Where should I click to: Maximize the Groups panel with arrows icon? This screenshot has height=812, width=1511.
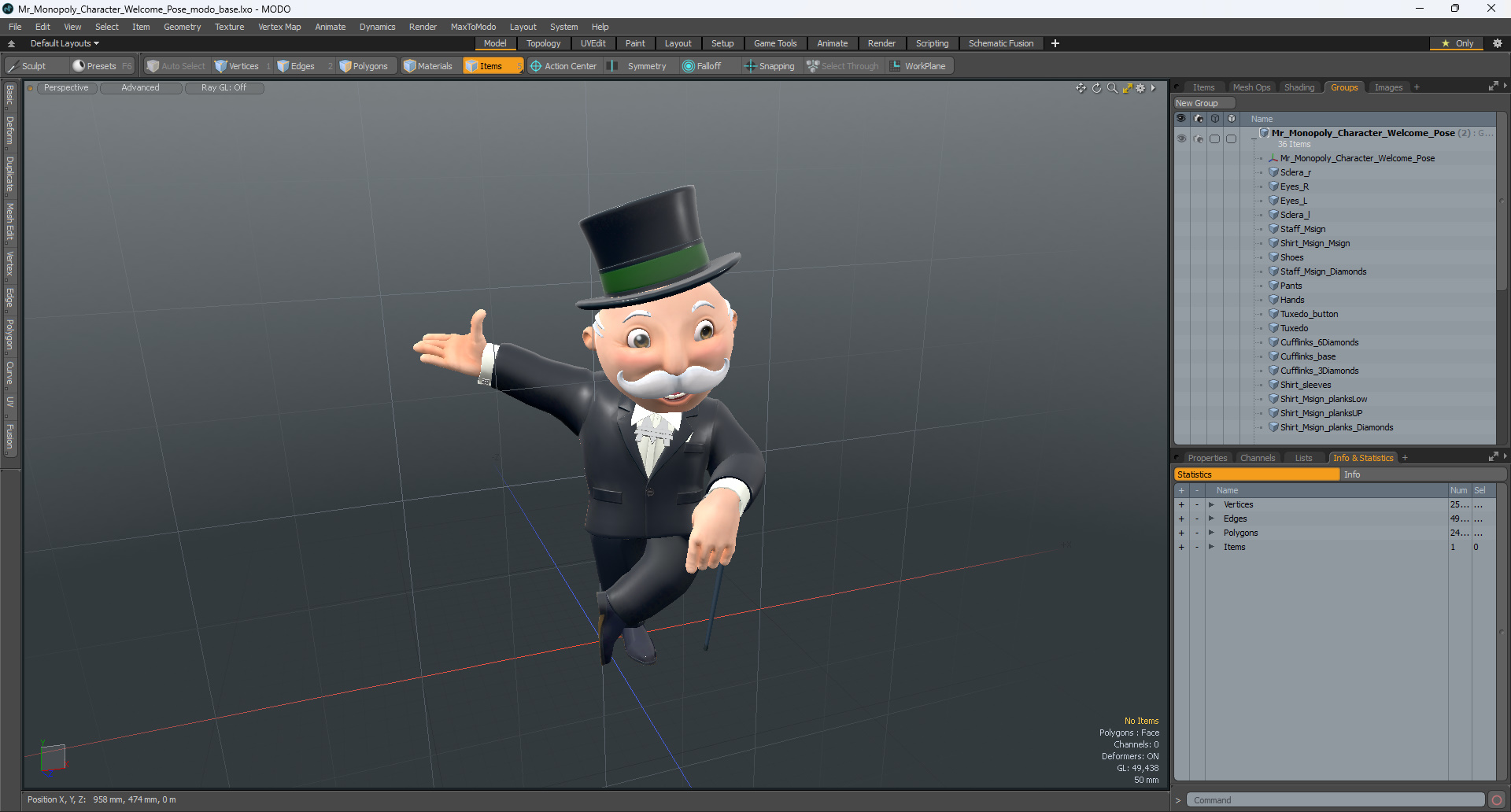[x=1493, y=87]
